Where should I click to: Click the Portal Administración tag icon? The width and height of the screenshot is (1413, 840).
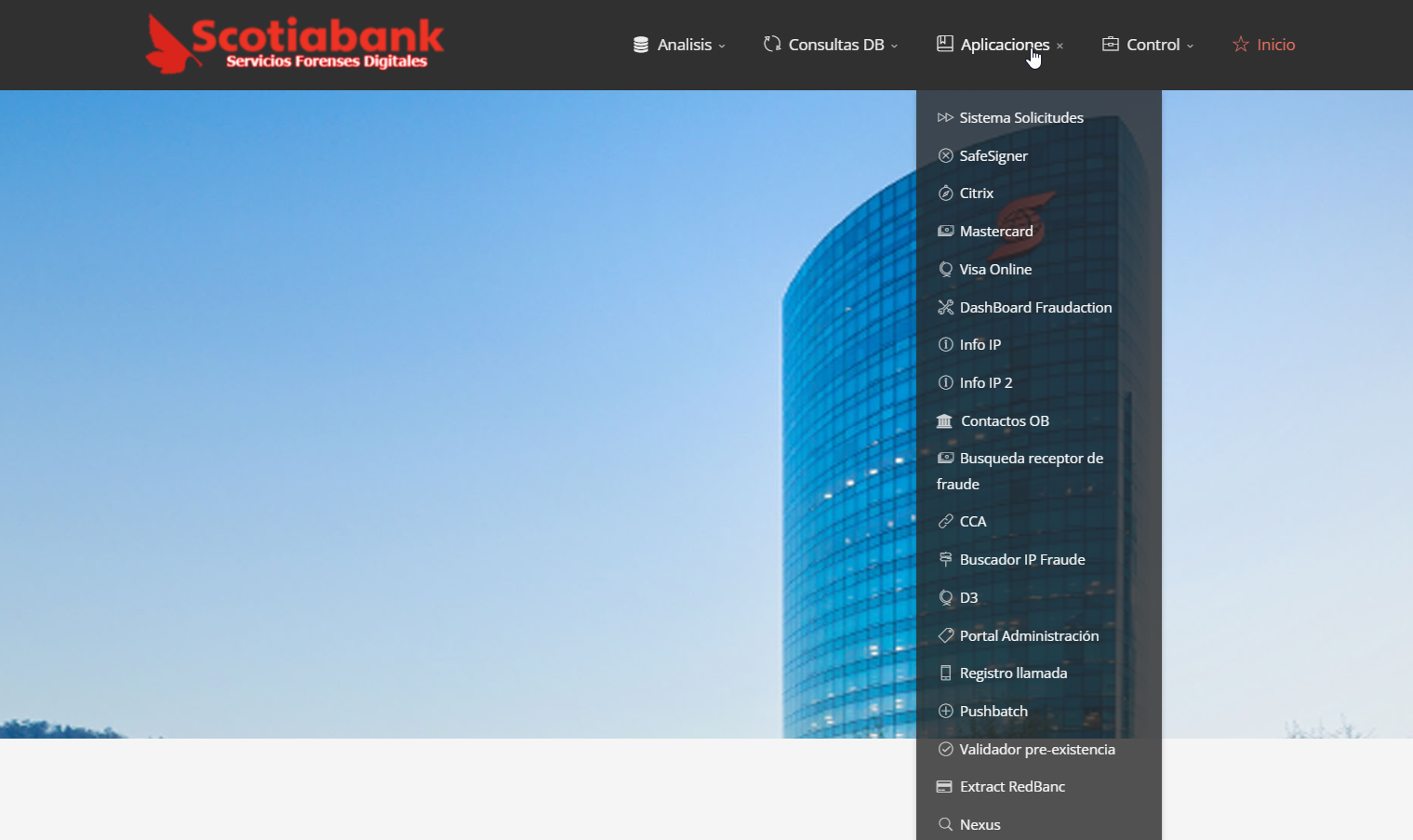tap(945, 635)
